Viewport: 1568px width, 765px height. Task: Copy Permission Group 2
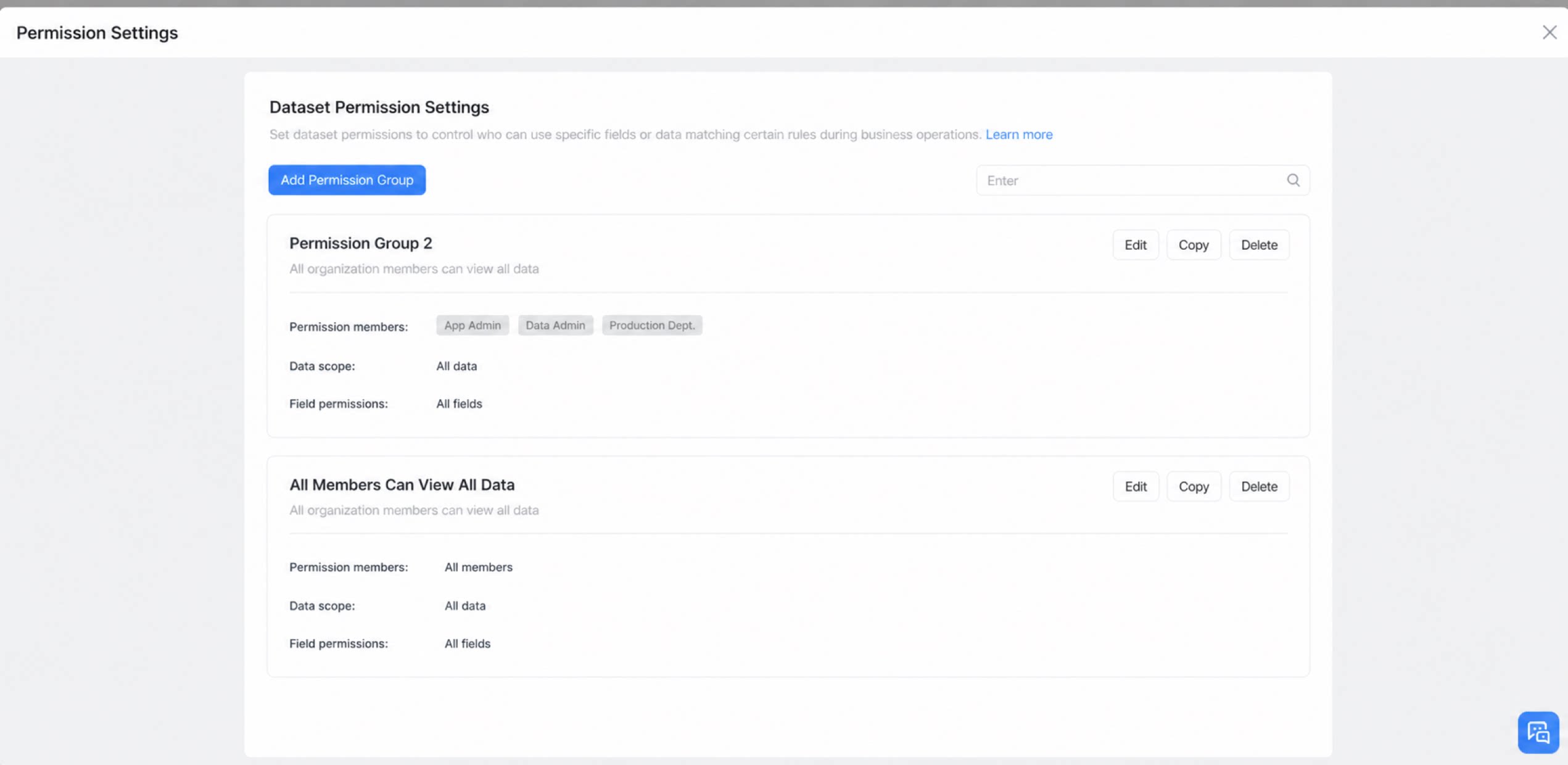pos(1193,245)
